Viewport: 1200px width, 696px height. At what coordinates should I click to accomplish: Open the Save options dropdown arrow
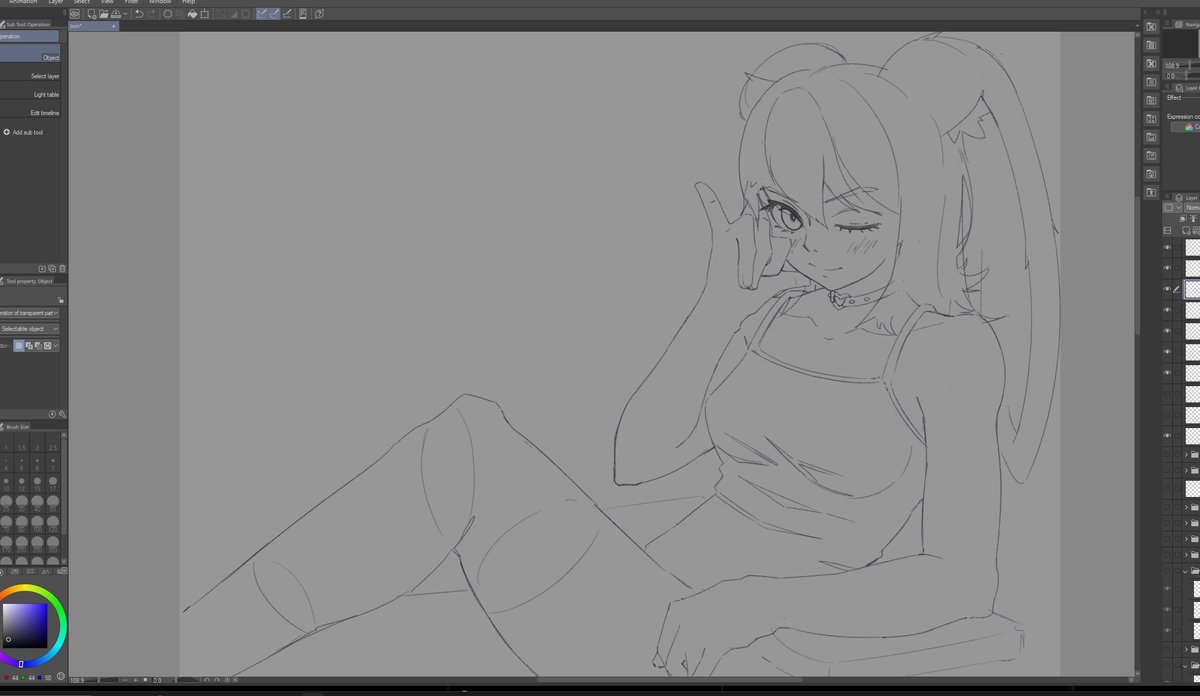coord(125,14)
